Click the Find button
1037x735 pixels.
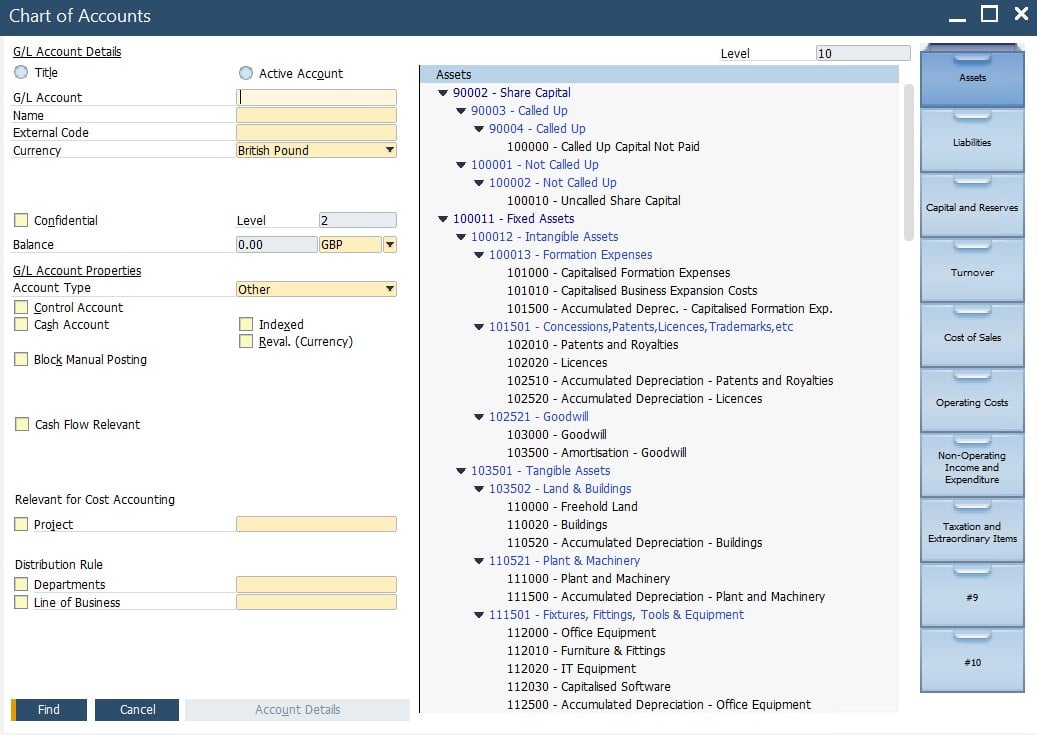tap(49, 710)
